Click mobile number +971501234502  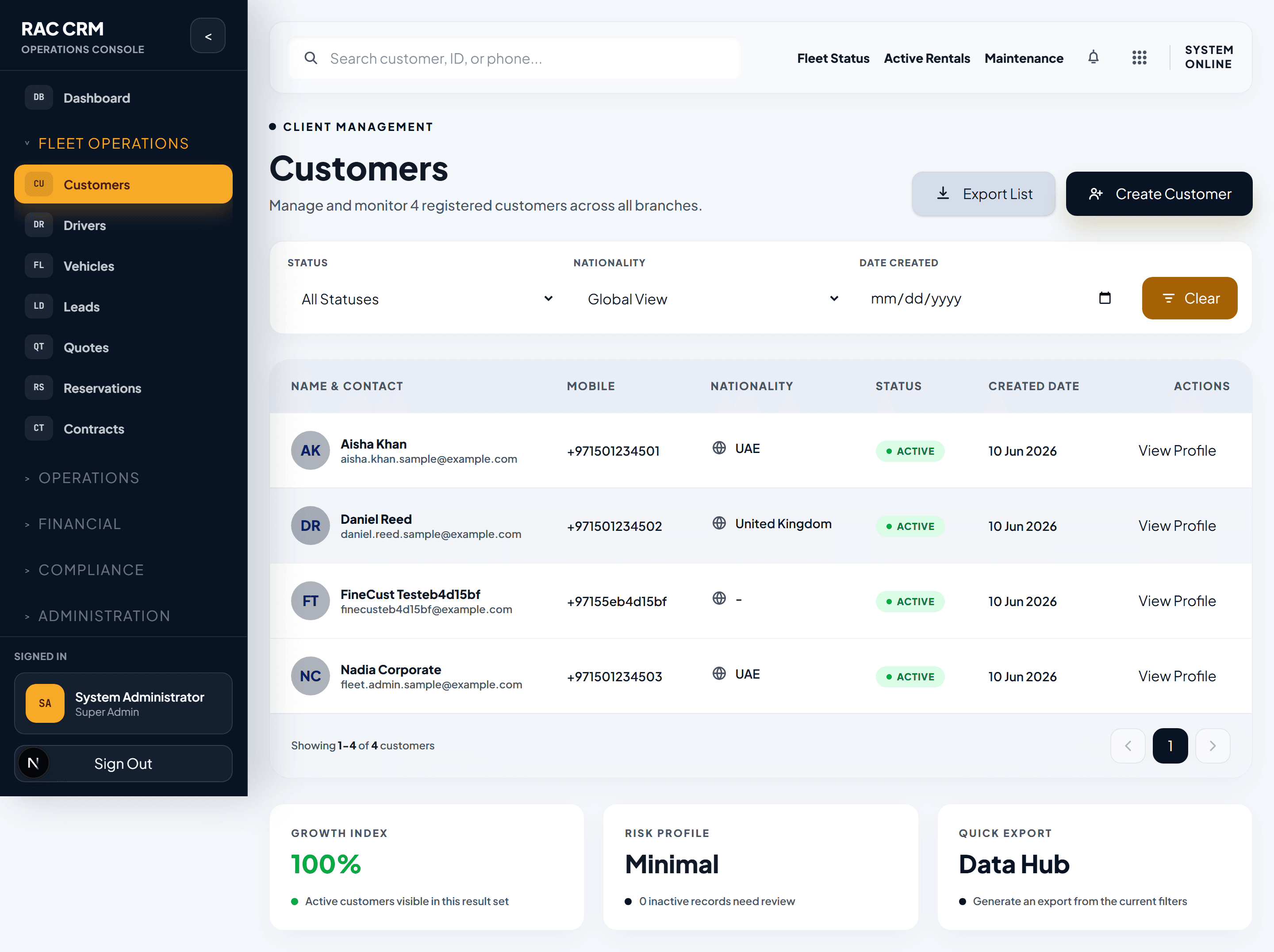[x=614, y=526]
